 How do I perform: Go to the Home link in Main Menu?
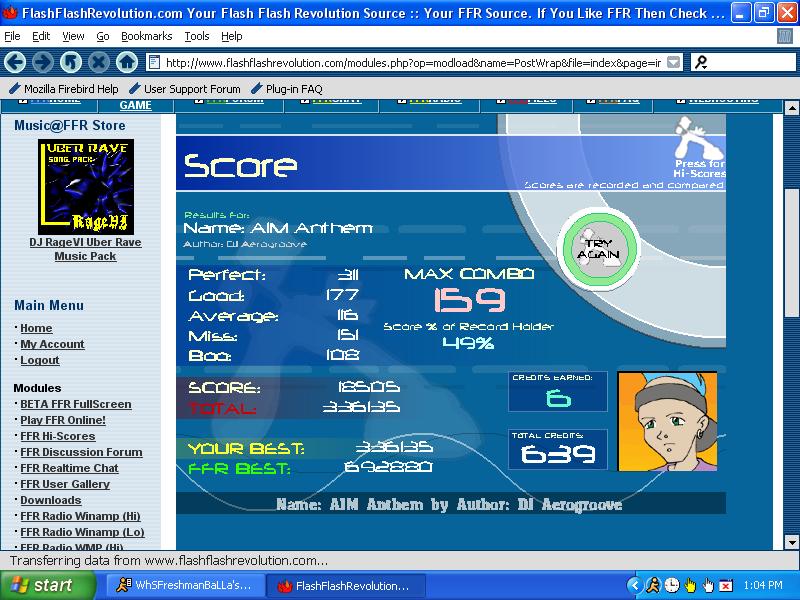[x=36, y=328]
